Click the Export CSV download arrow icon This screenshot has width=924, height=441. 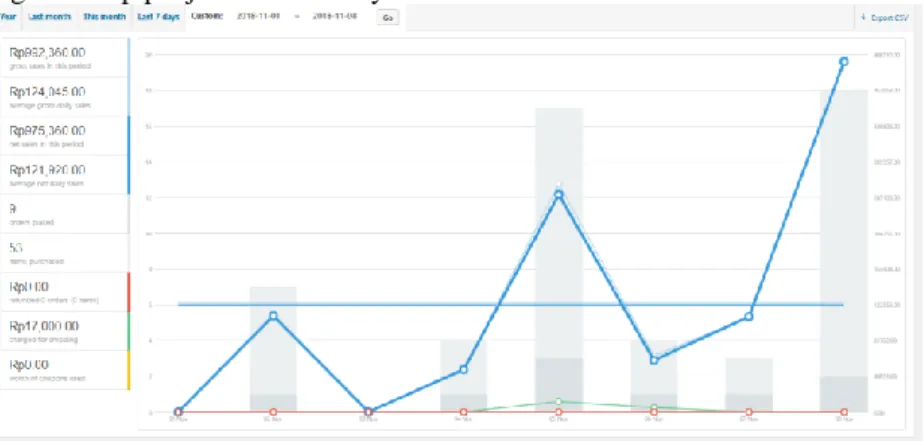pyautogui.click(x=863, y=18)
